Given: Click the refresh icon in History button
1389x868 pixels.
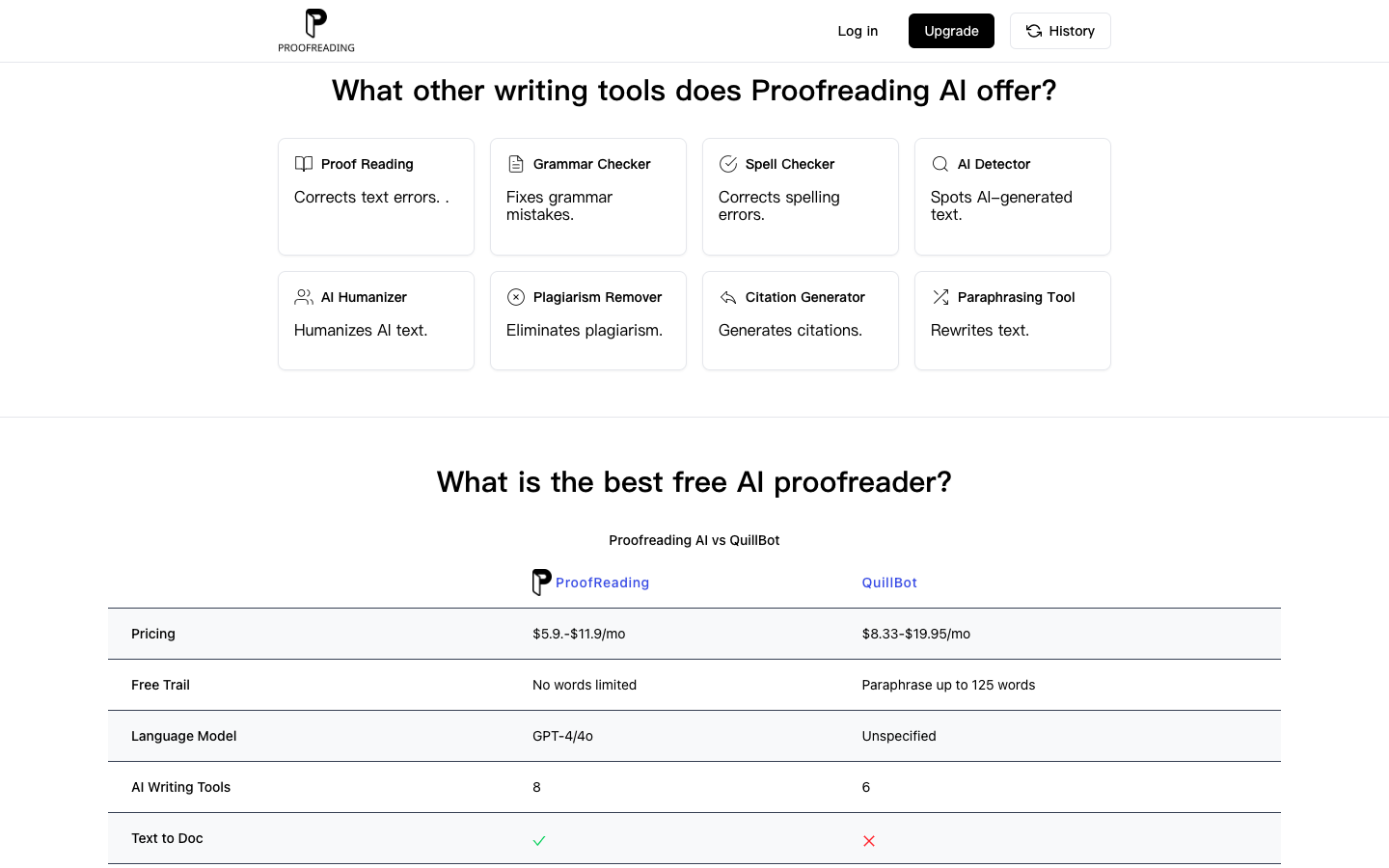Looking at the screenshot, I should tap(1034, 31).
